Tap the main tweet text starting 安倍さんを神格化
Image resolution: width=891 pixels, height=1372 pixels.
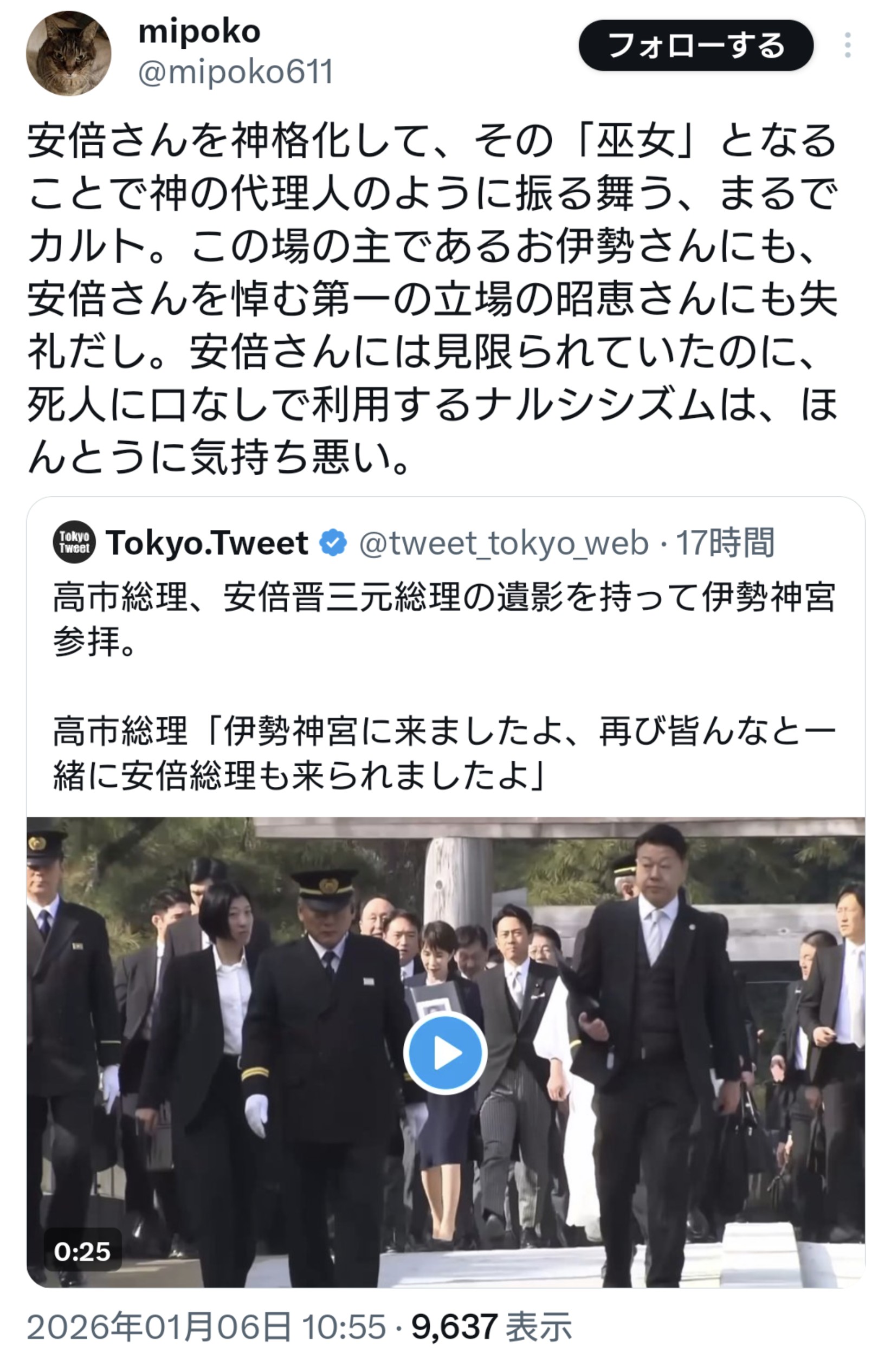432,298
